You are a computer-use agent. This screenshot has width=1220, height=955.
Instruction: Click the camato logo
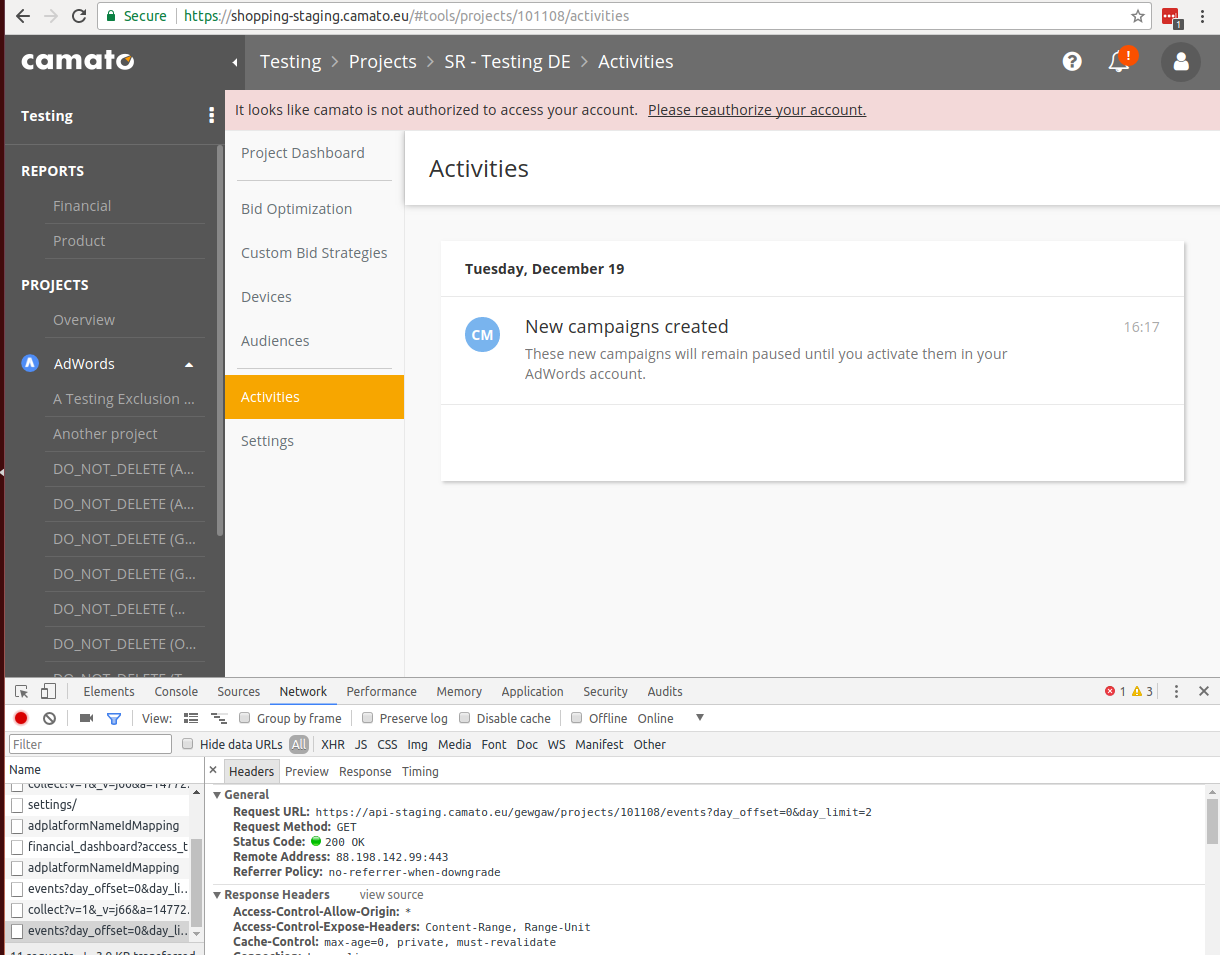pyautogui.click(x=78, y=61)
